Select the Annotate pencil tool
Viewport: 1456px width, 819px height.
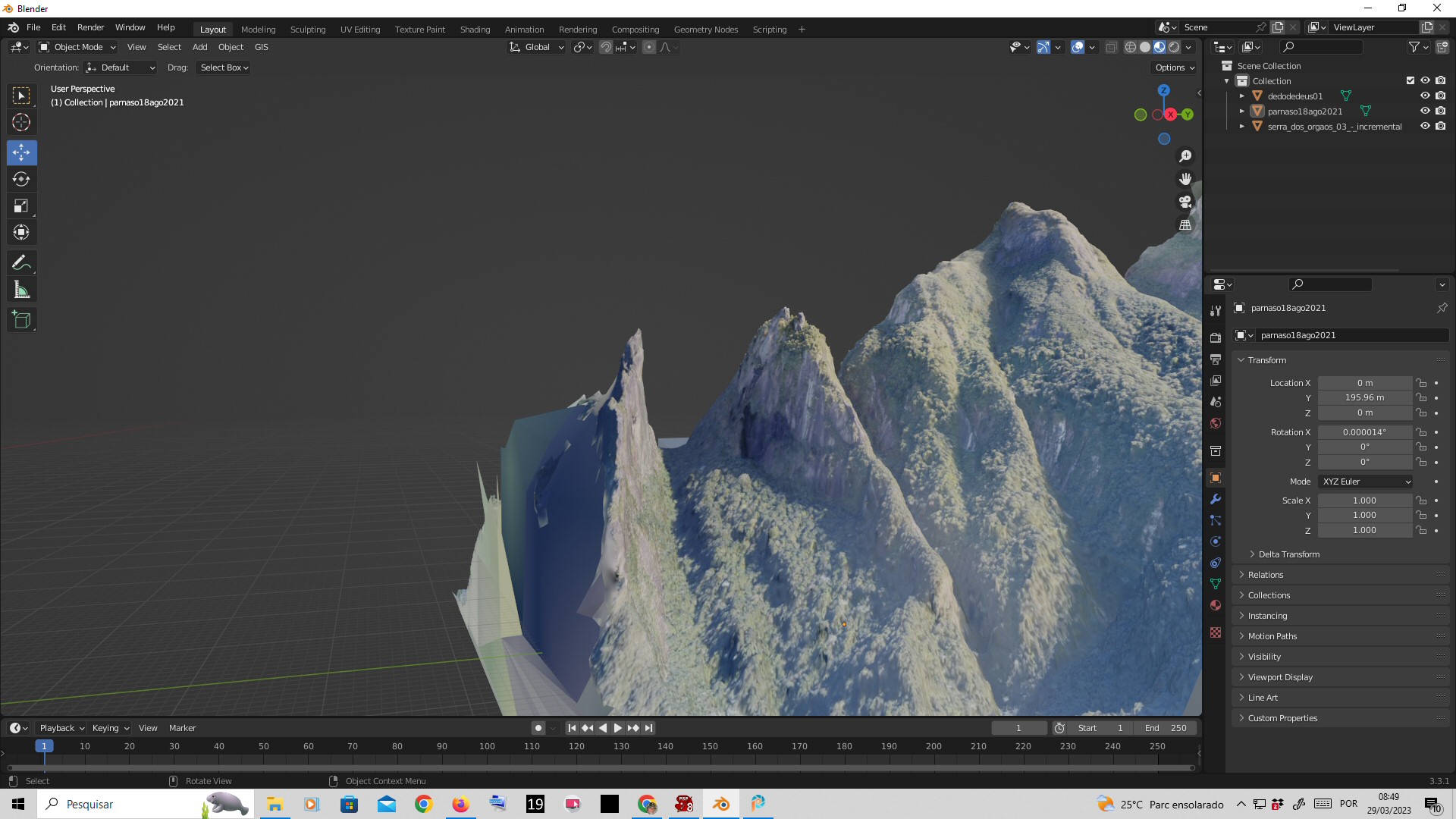coord(21,263)
